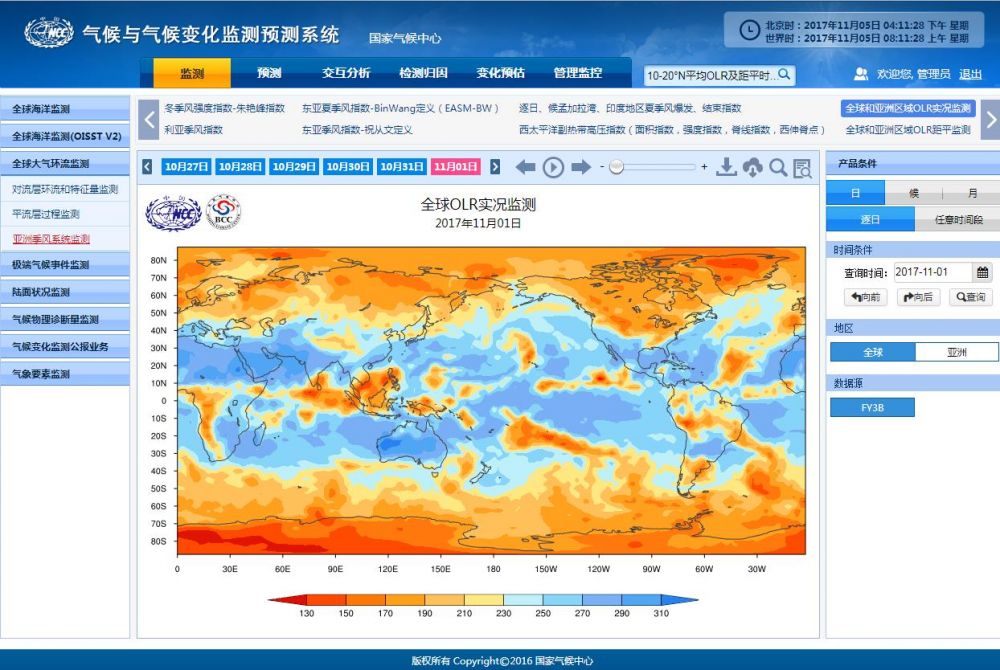Open the 预测 navigation tab

click(269, 73)
